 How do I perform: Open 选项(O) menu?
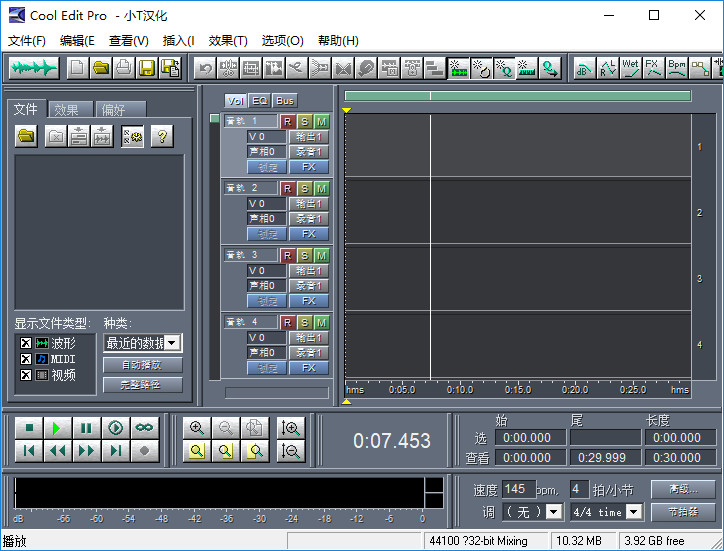point(282,41)
